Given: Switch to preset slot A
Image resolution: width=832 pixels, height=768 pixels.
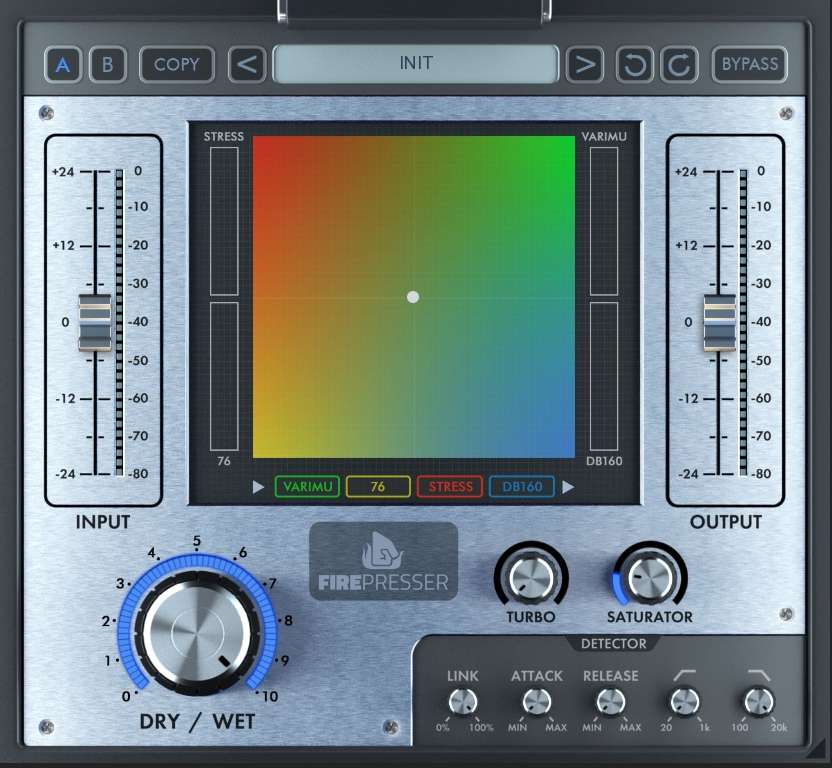Looking at the screenshot, I should click(x=63, y=65).
